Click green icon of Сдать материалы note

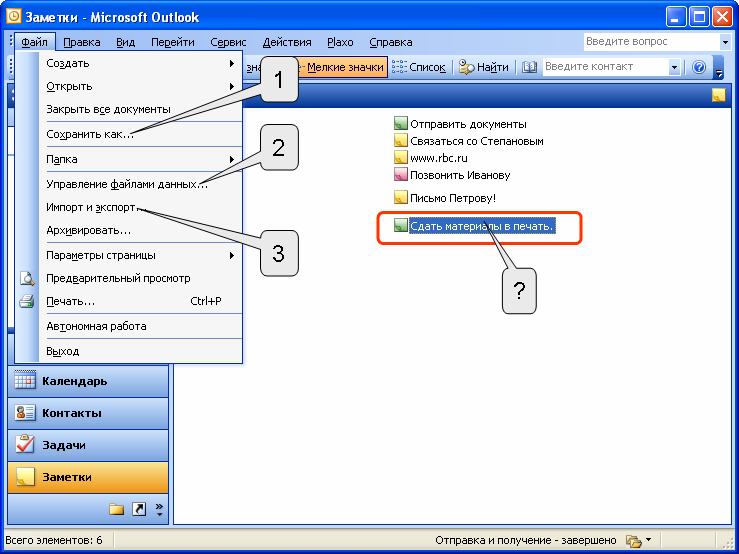point(401,225)
